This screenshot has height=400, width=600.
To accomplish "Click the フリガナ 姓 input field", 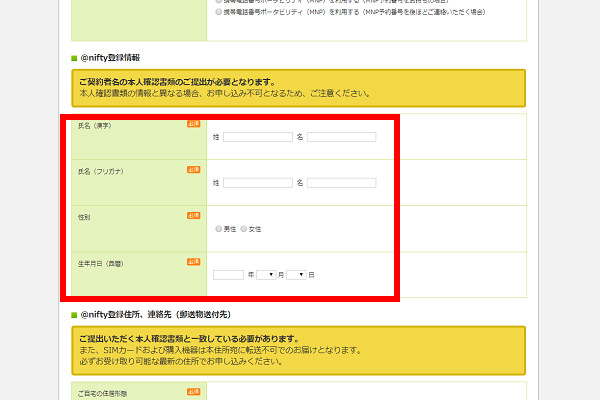I will pyautogui.click(x=258, y=183).
